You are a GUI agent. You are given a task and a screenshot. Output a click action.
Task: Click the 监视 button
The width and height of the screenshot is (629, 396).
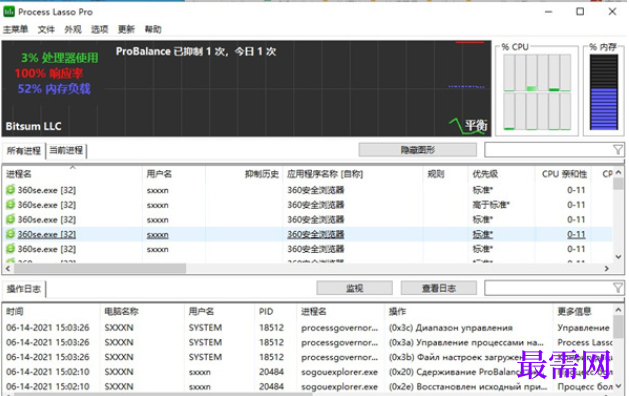point(354,288)
